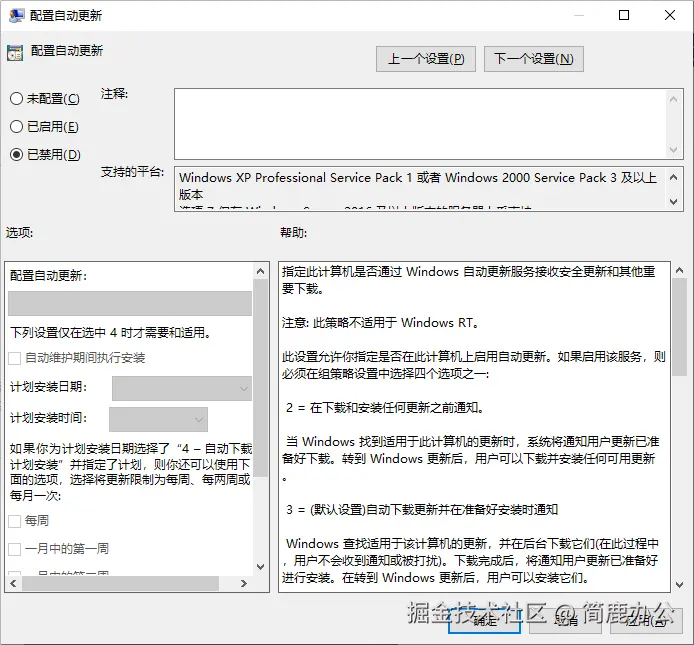Click the 应用(A) button
The height and width of the screenshot is (645, 694).
646,620
